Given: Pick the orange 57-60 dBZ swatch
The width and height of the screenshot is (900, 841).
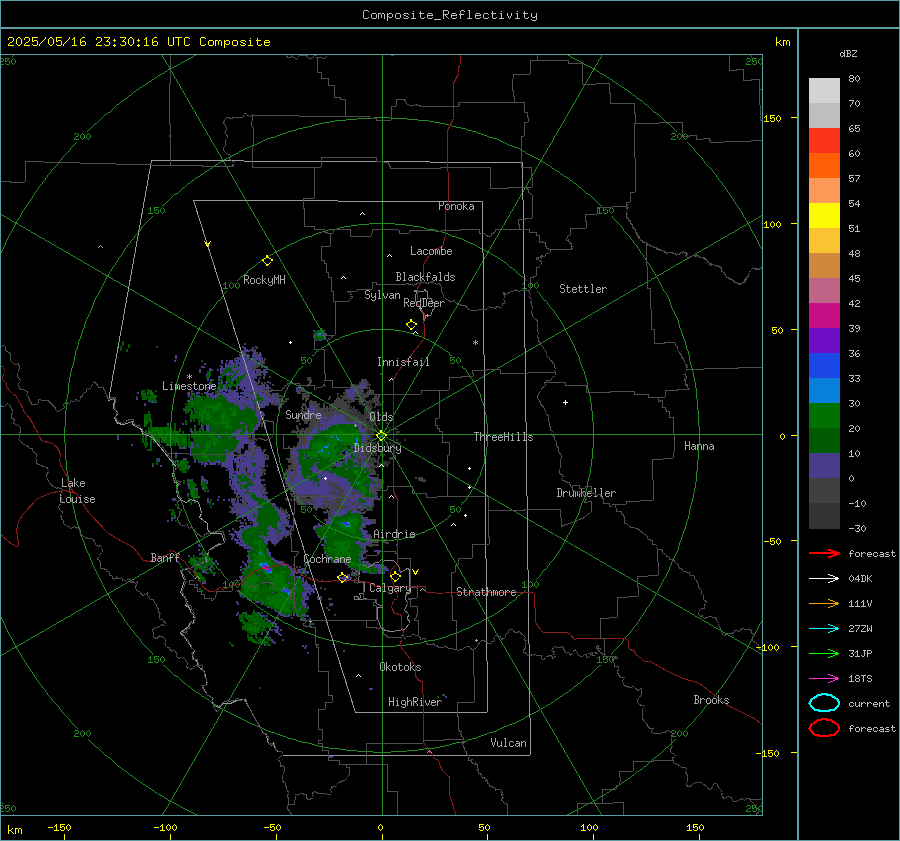Looking at the screenshot, I should click(824, 166).
